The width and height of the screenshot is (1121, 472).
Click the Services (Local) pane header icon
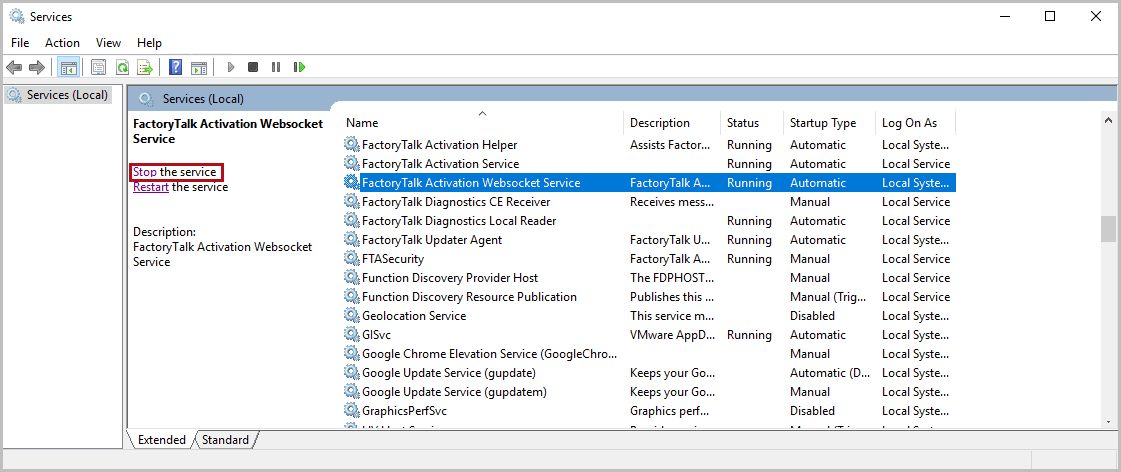146,99
